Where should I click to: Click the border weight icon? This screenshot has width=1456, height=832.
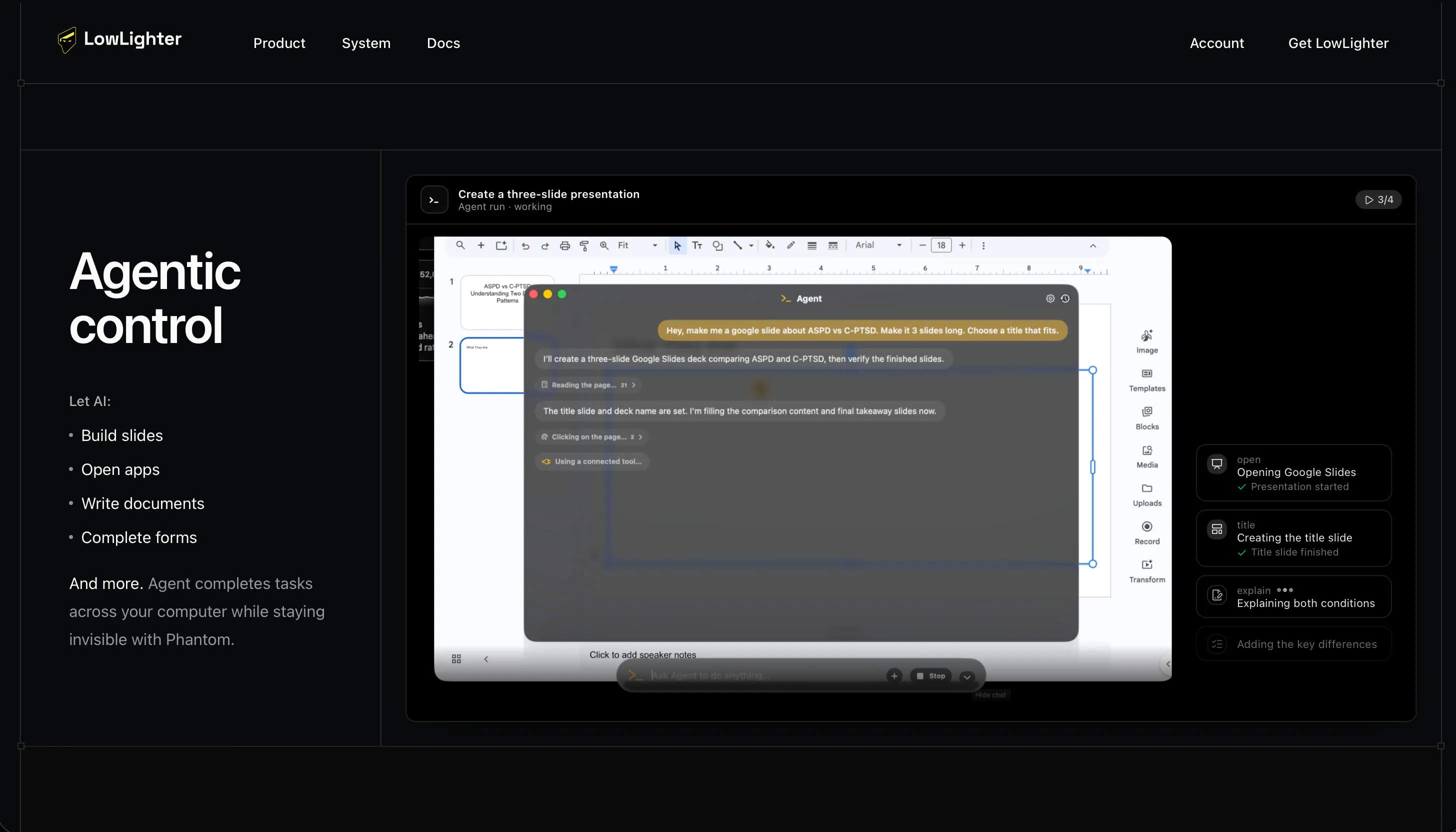point(812,245)
